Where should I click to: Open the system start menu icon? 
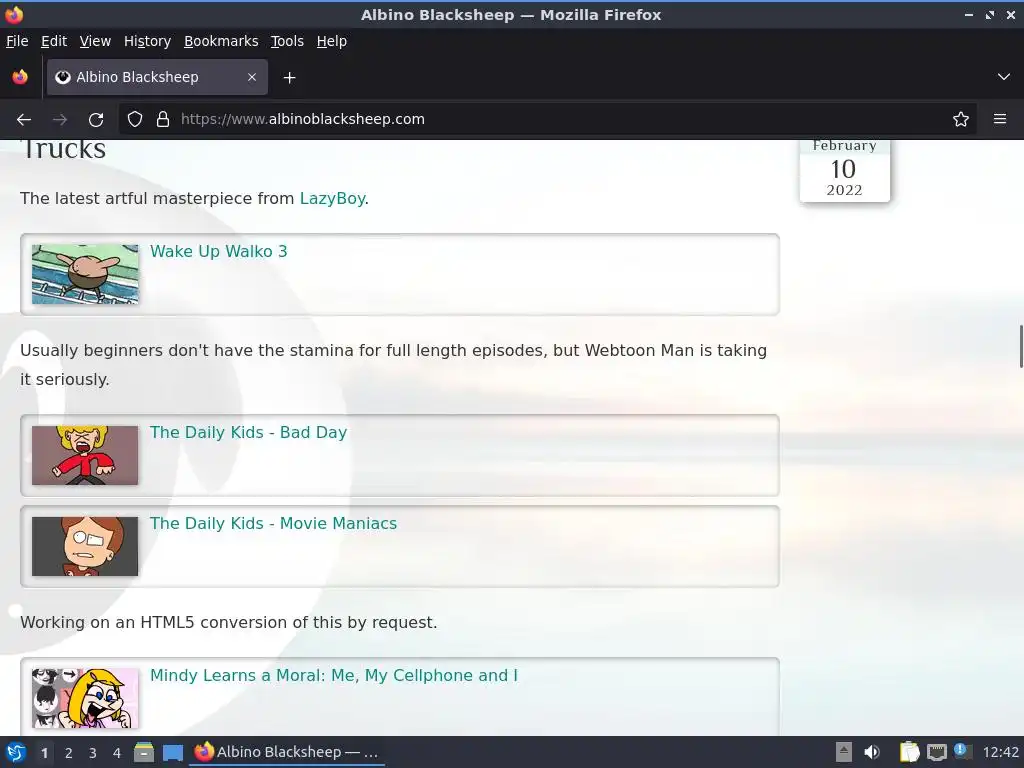pyautogui.click(x=16, y=752)
